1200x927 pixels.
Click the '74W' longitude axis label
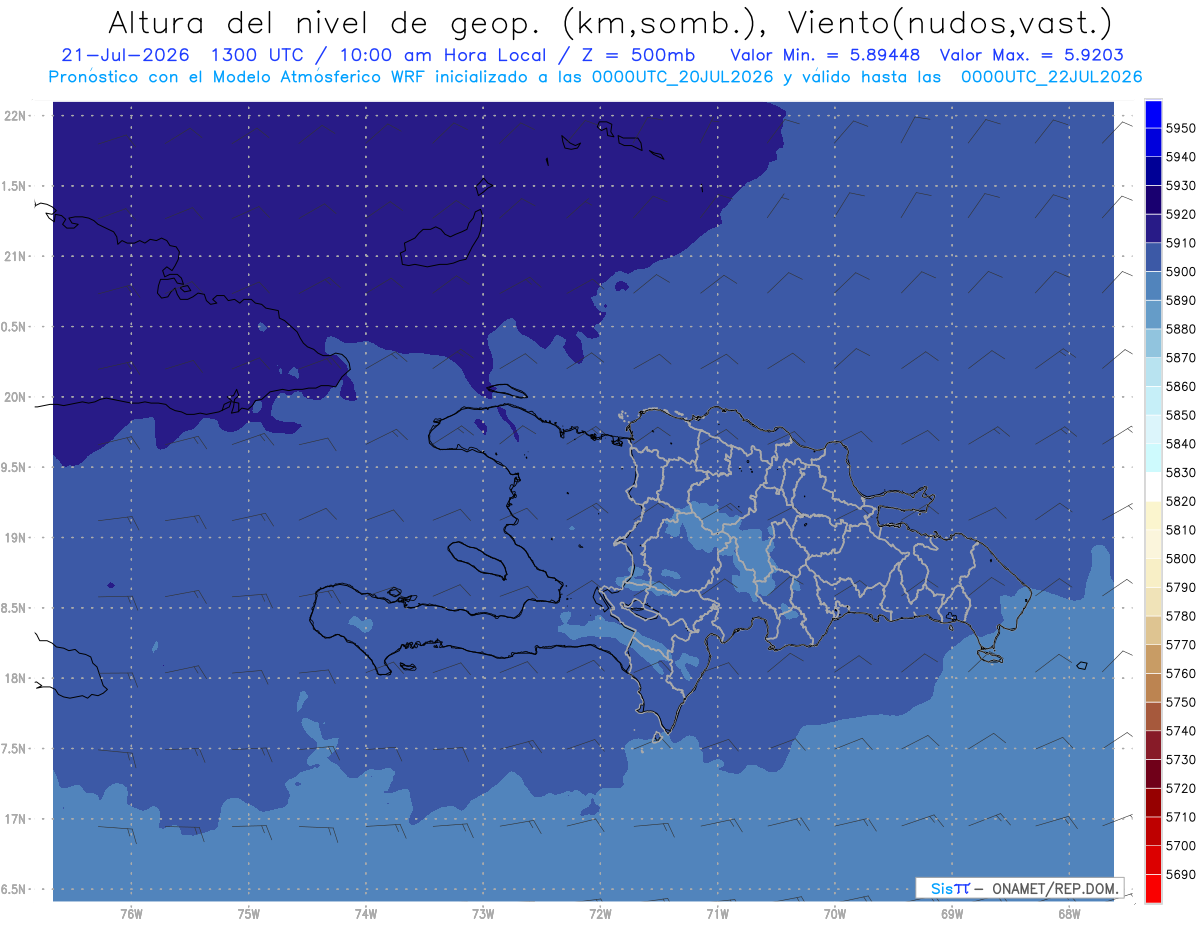tap(366, 914)
